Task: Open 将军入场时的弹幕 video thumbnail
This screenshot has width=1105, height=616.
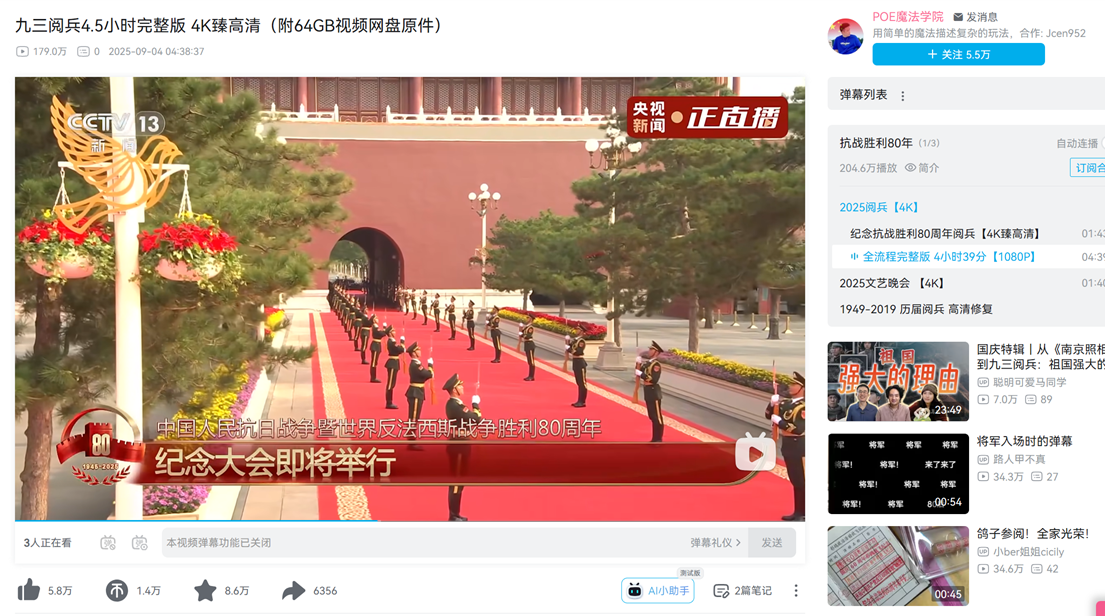Action: [898, 474]
